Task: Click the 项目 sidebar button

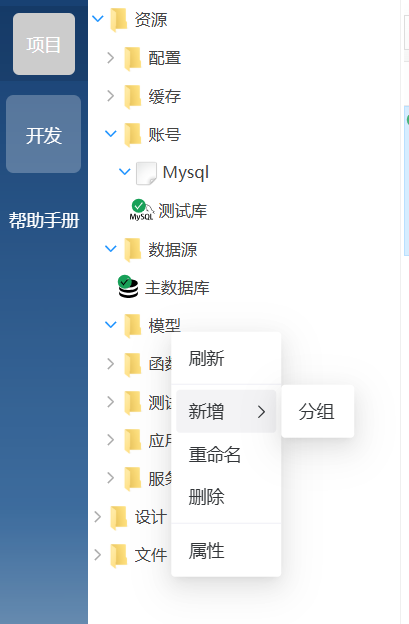Action: point(44,44)
